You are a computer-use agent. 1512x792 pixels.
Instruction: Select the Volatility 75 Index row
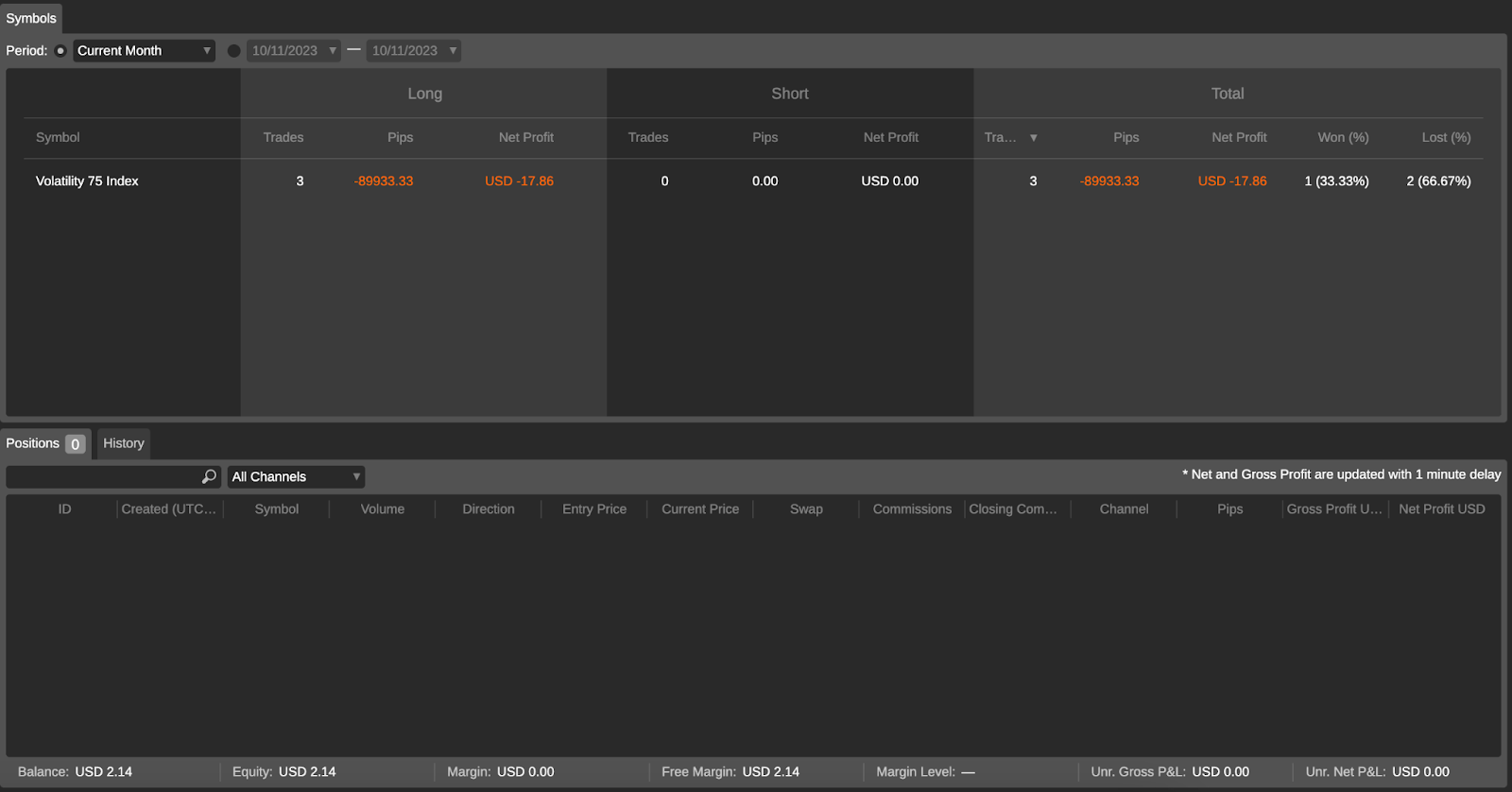point(87,181)
